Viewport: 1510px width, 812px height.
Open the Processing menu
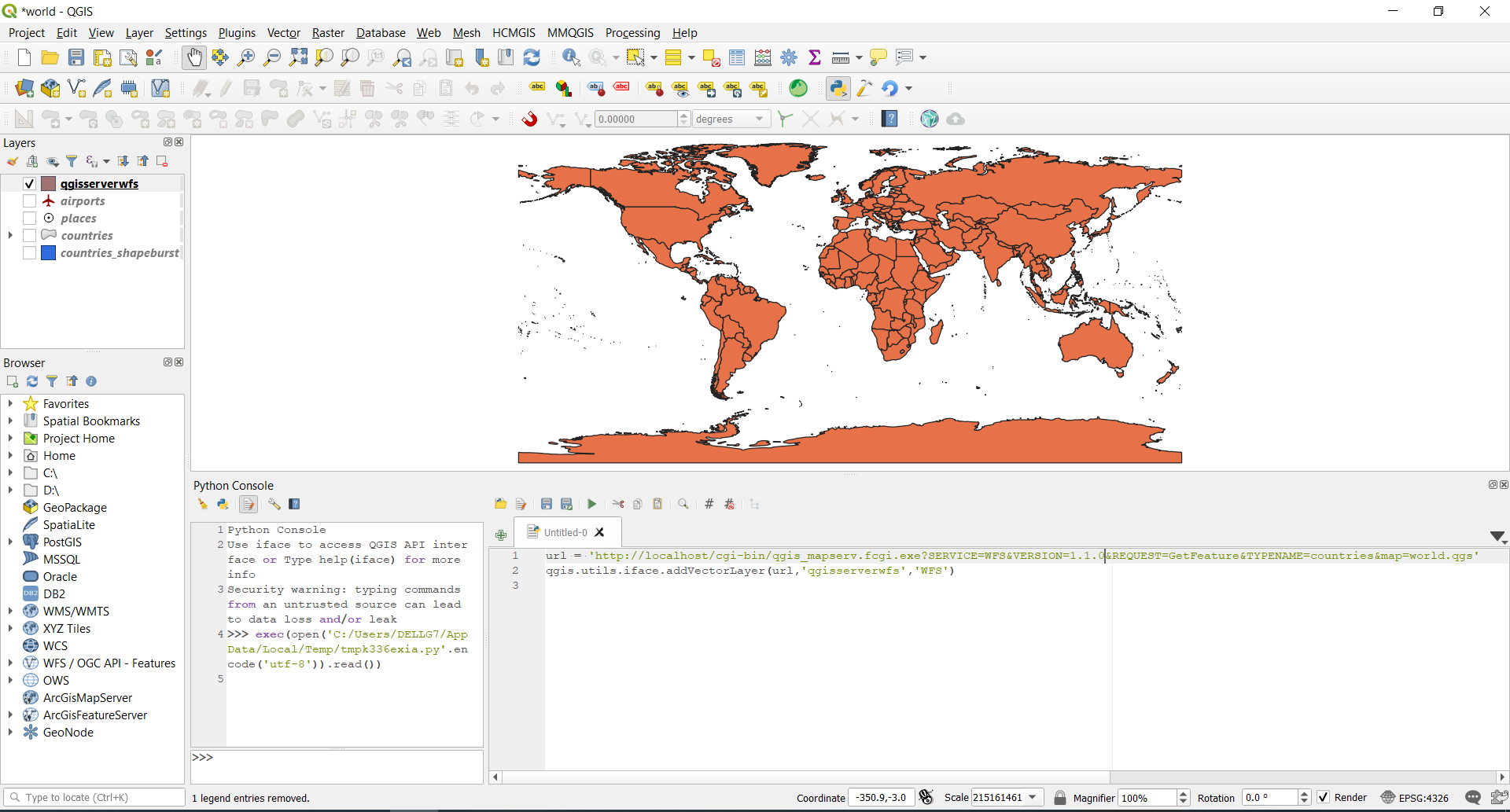click(x=632, y=32)
